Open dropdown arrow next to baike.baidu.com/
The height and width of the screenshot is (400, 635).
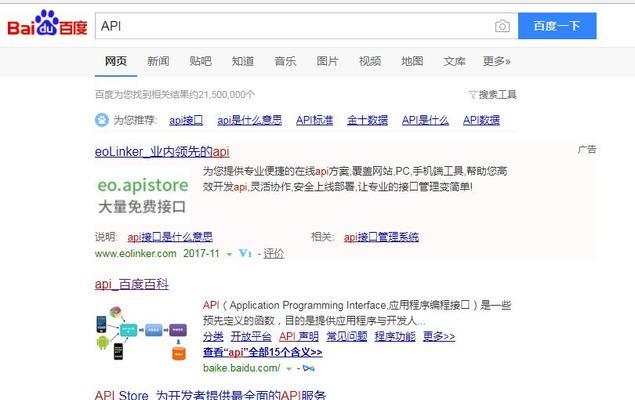point(289,369)
